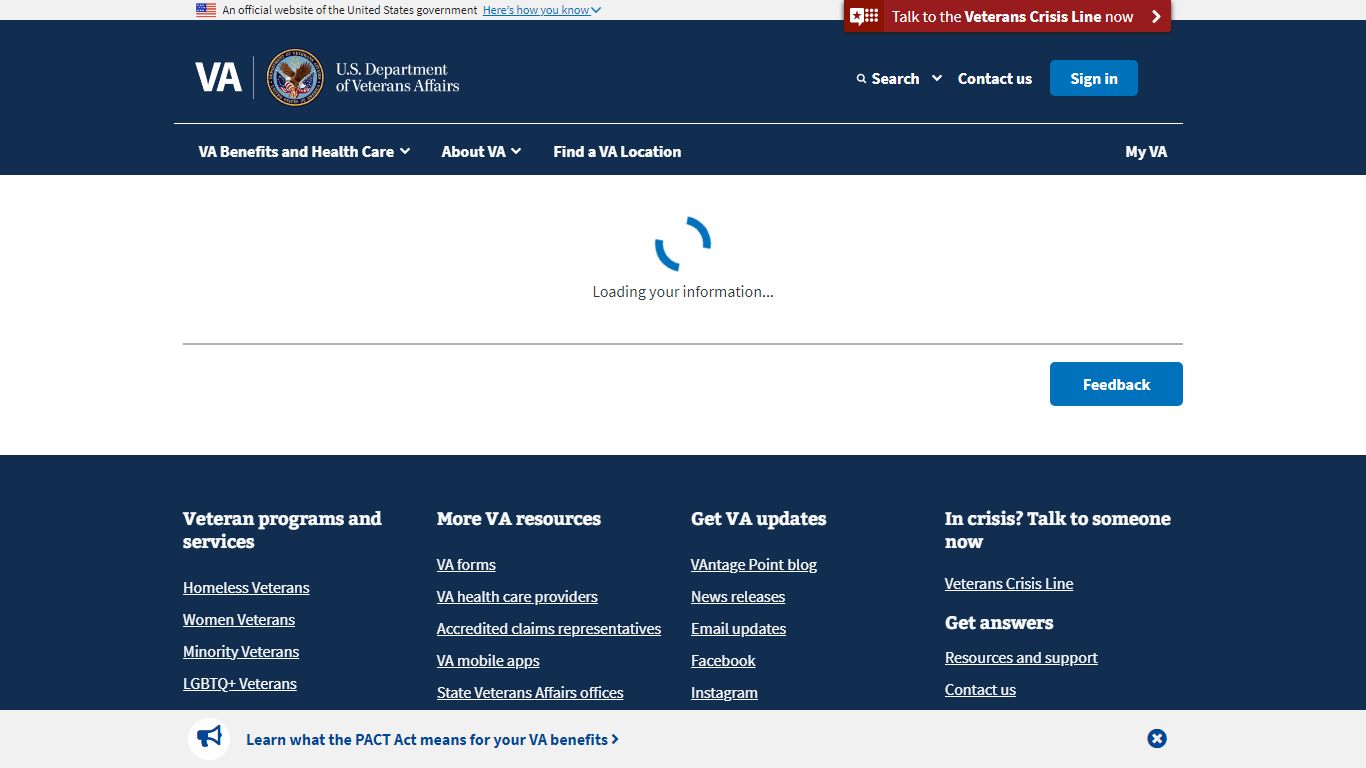Open the VA mobile apps link
The image size is (1366, 768).
point(488,661)
